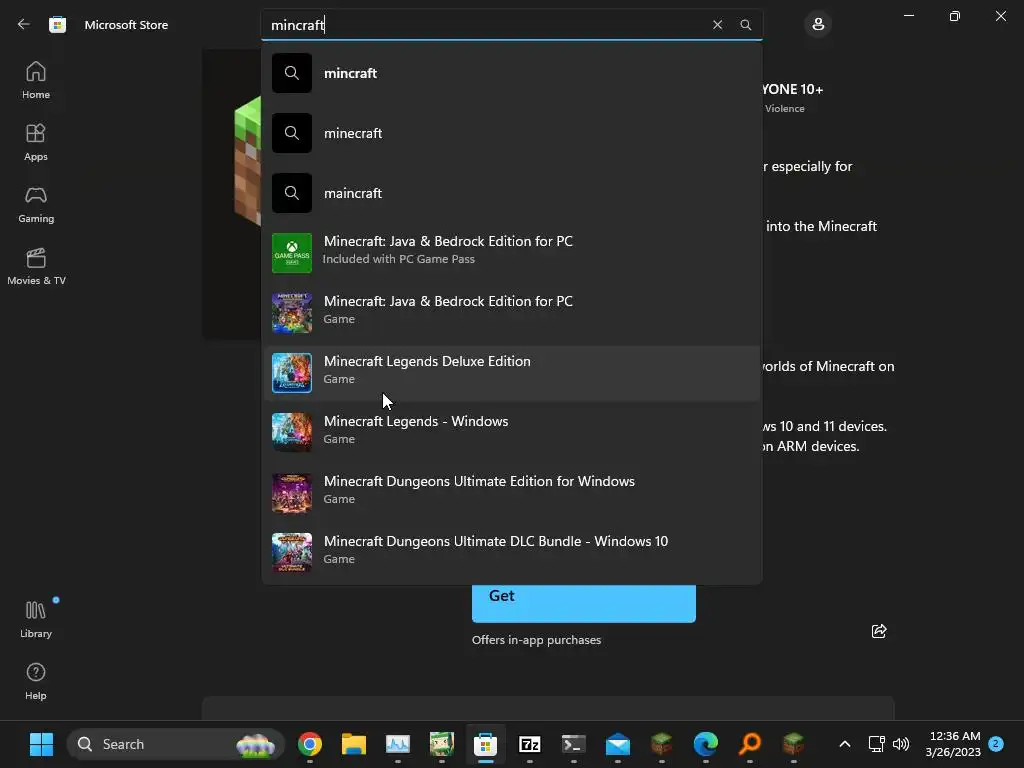Open the performance monitor taskbar icon

(398, 744)
